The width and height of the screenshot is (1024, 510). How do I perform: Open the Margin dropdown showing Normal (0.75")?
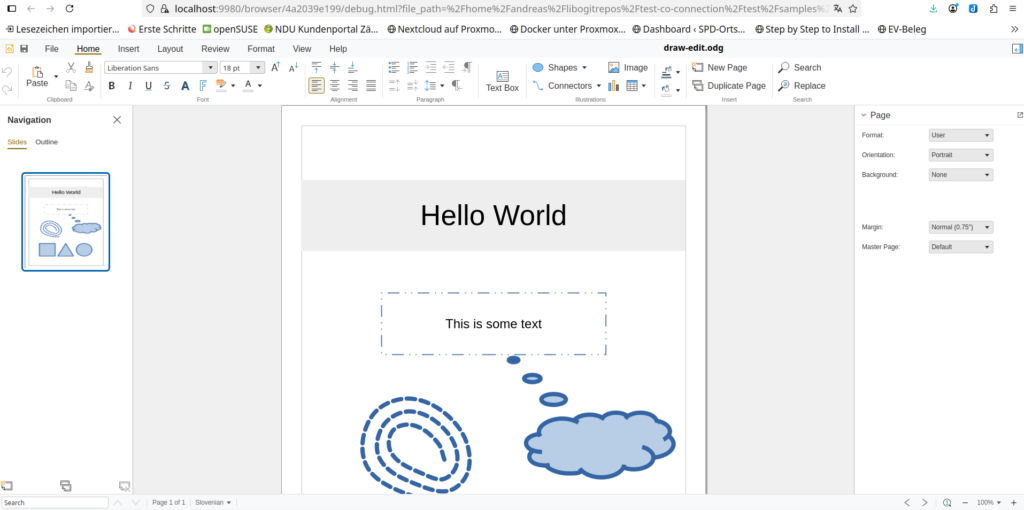[961, 227]
